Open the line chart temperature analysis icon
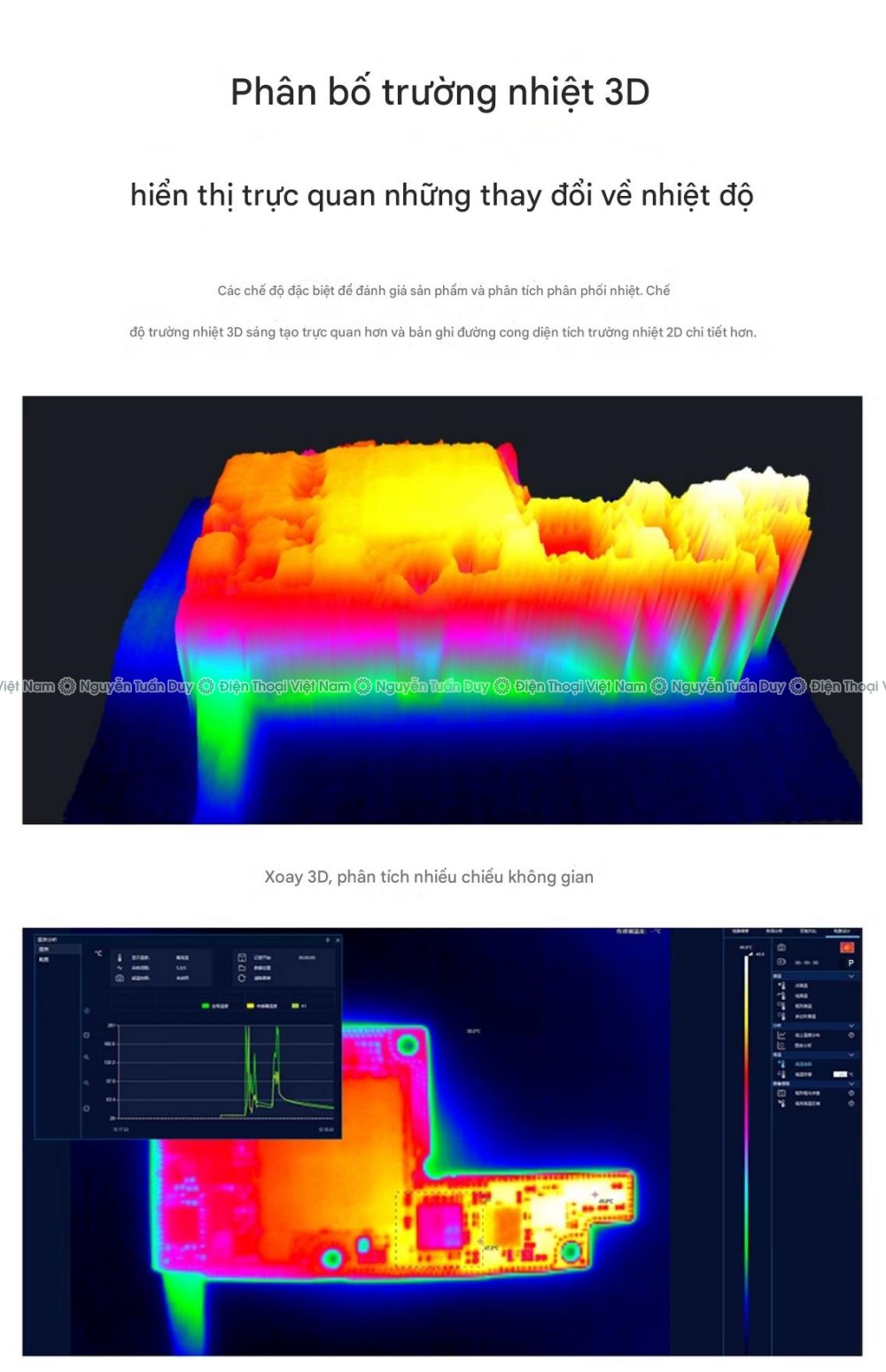 781,1035
